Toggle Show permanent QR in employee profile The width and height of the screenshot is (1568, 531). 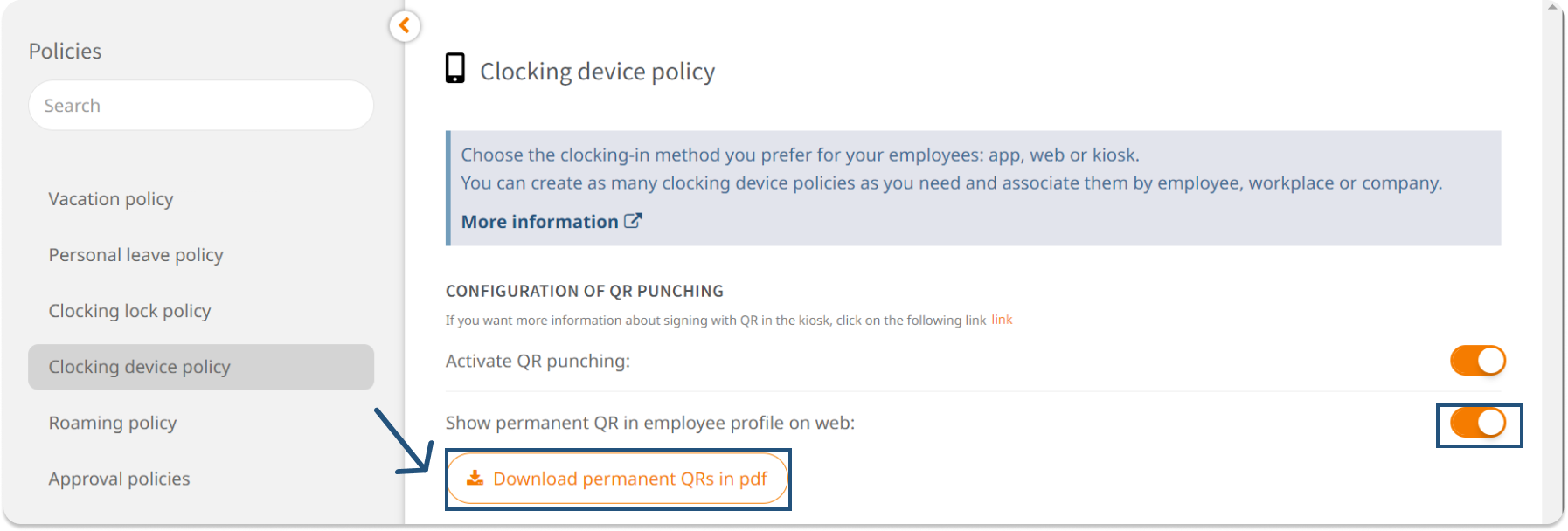tap(1477, 424)
